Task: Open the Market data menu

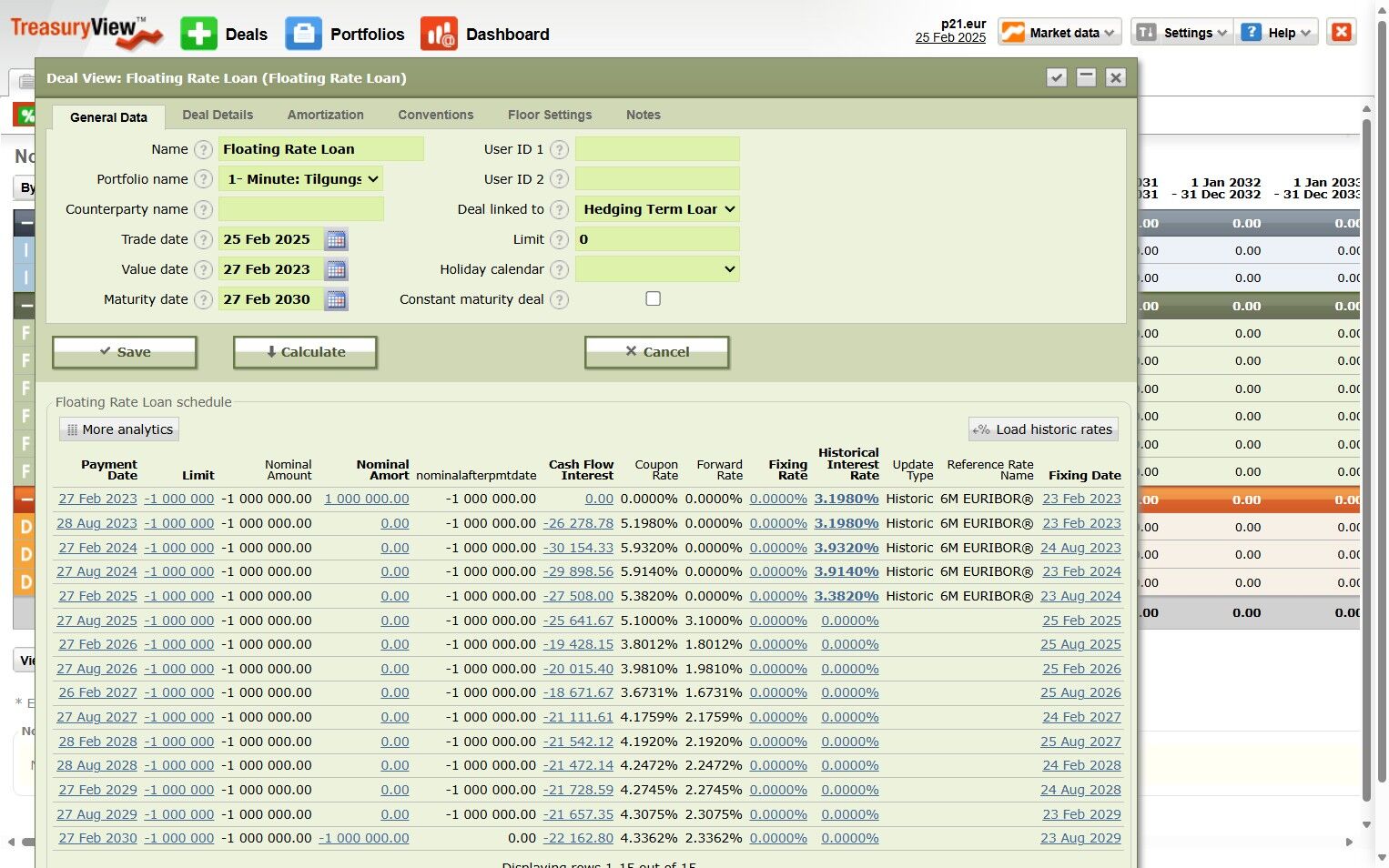Action: coord(1059,33)
